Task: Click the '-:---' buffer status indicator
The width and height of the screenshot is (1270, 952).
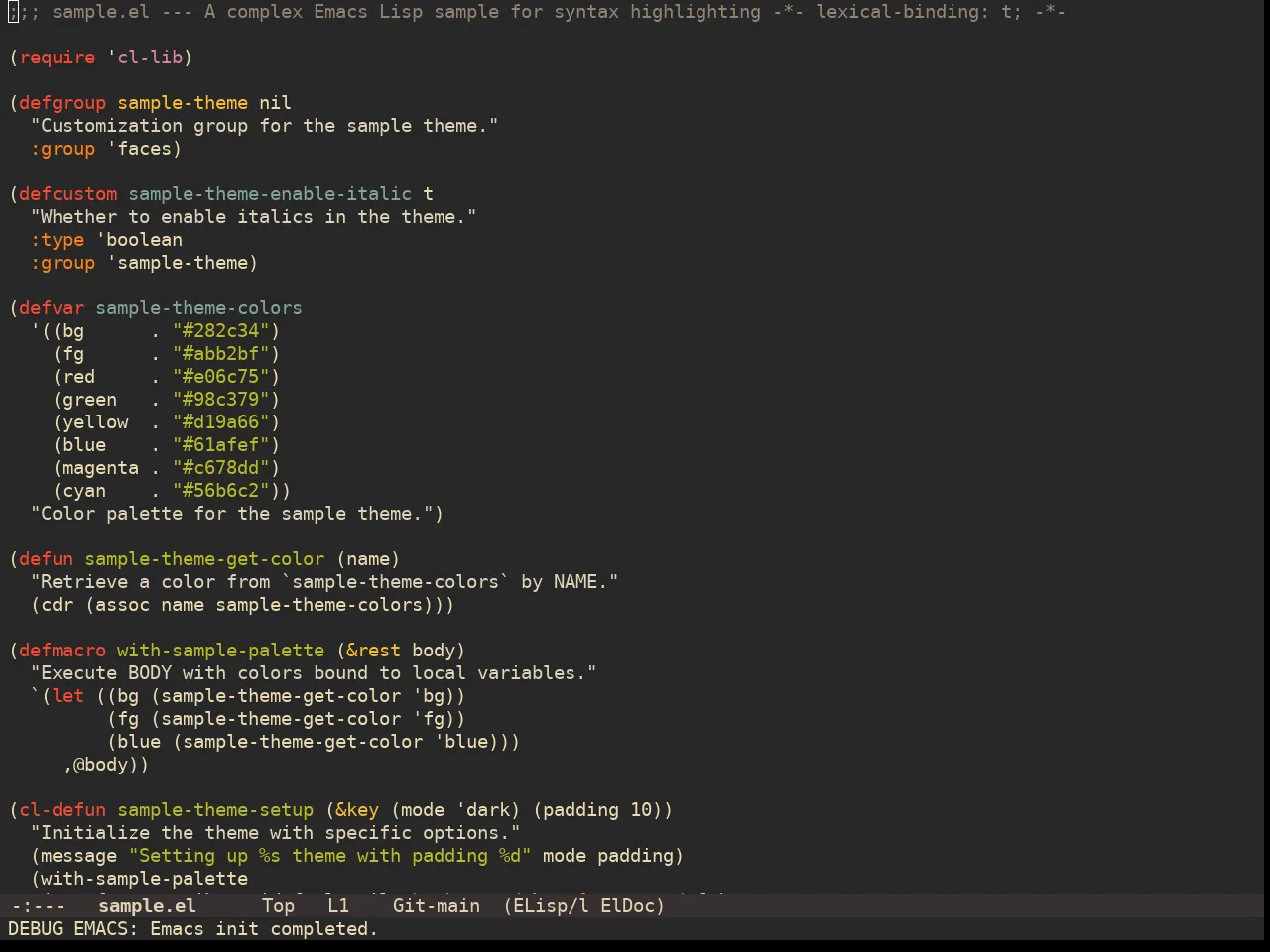Action: [38, 905]
